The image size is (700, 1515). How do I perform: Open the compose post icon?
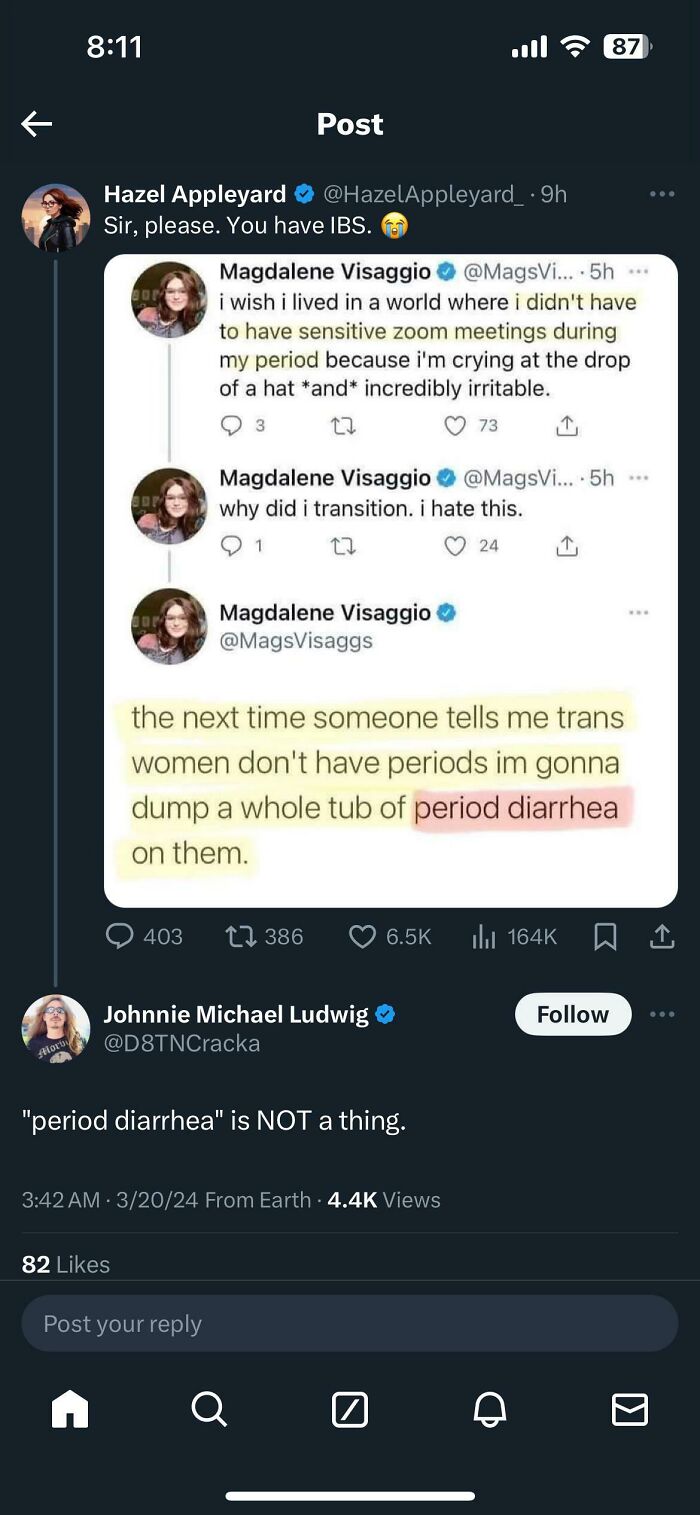(350, 1410)
